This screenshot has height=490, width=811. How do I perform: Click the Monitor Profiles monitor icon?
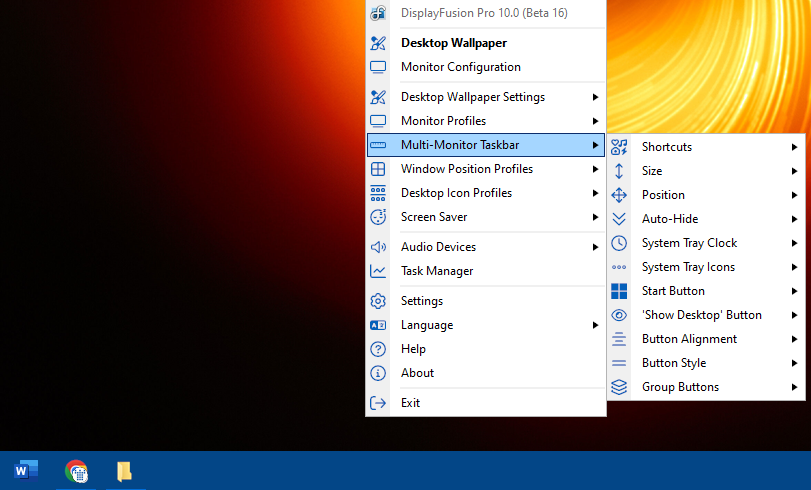pyautogui.click(x=378, y=121)
